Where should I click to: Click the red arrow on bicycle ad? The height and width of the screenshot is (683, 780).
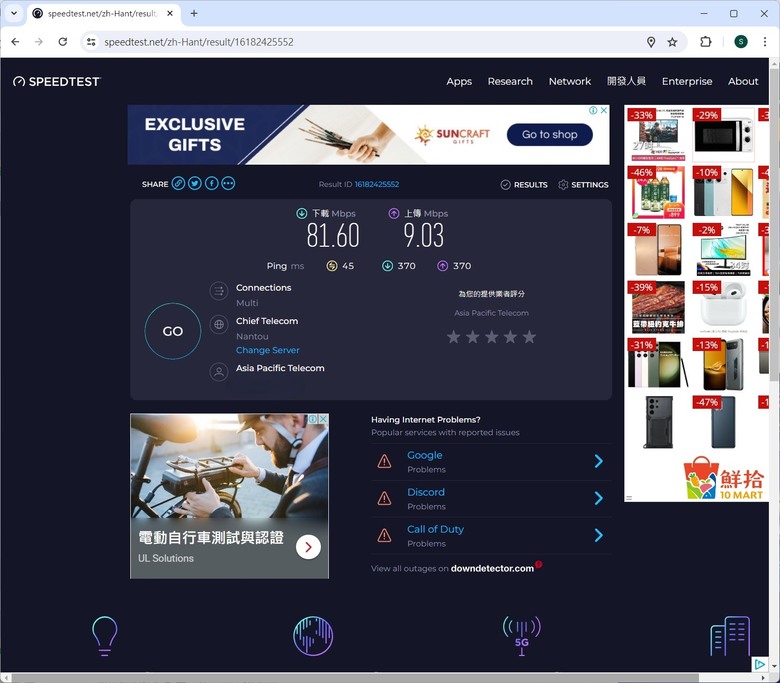[x=308, y=547]
